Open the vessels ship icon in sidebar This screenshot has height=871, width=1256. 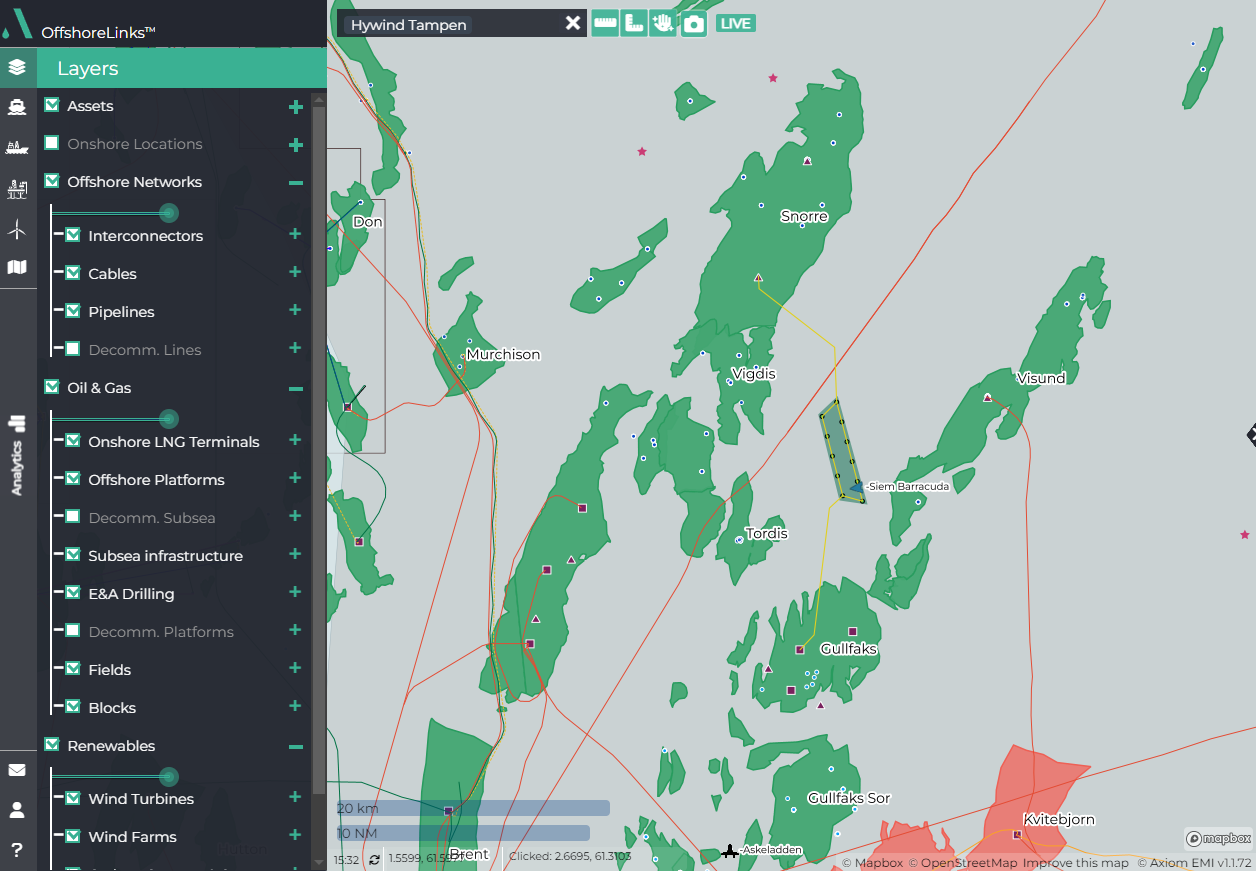[17, 107]
